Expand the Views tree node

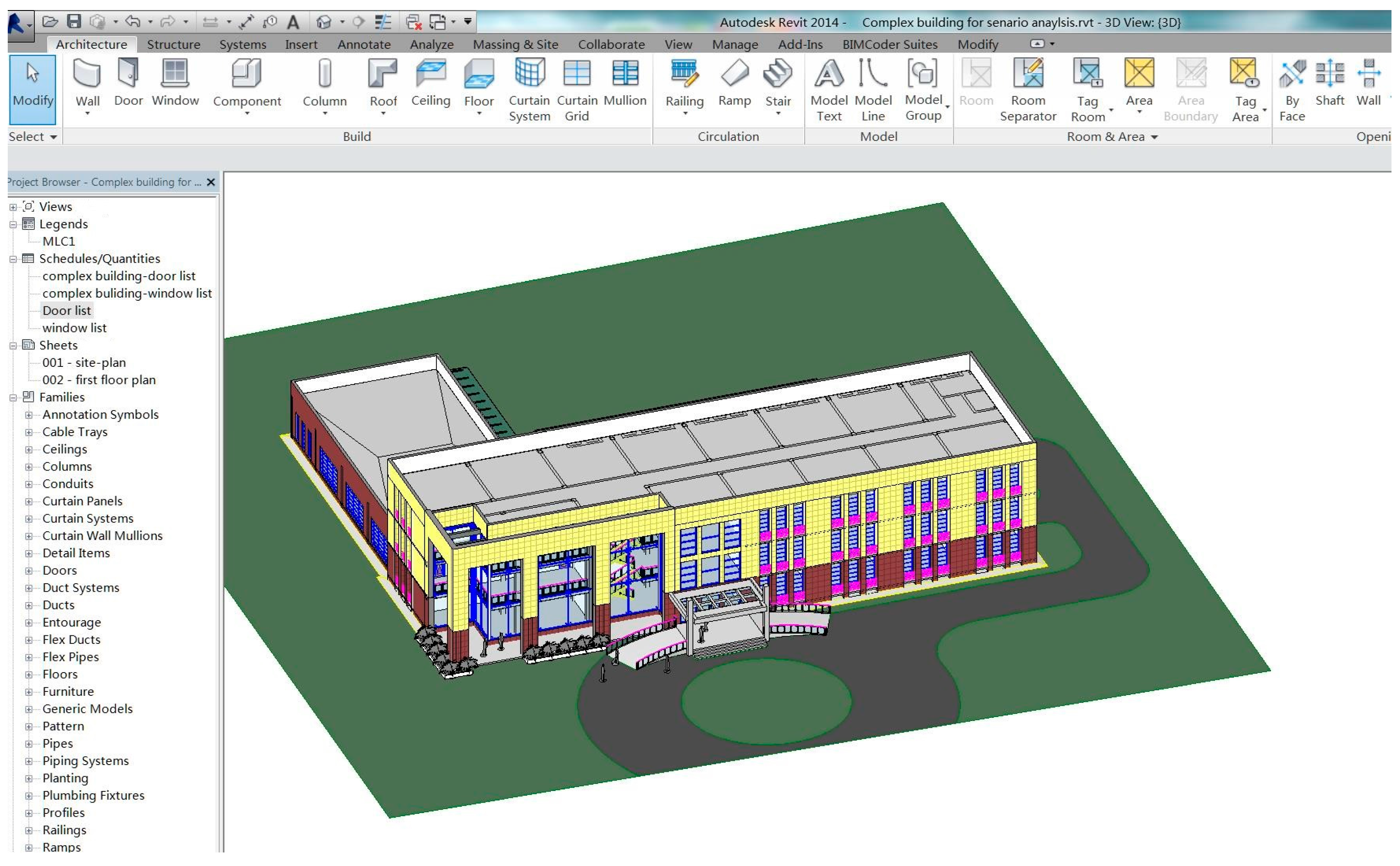coord(13,207)
